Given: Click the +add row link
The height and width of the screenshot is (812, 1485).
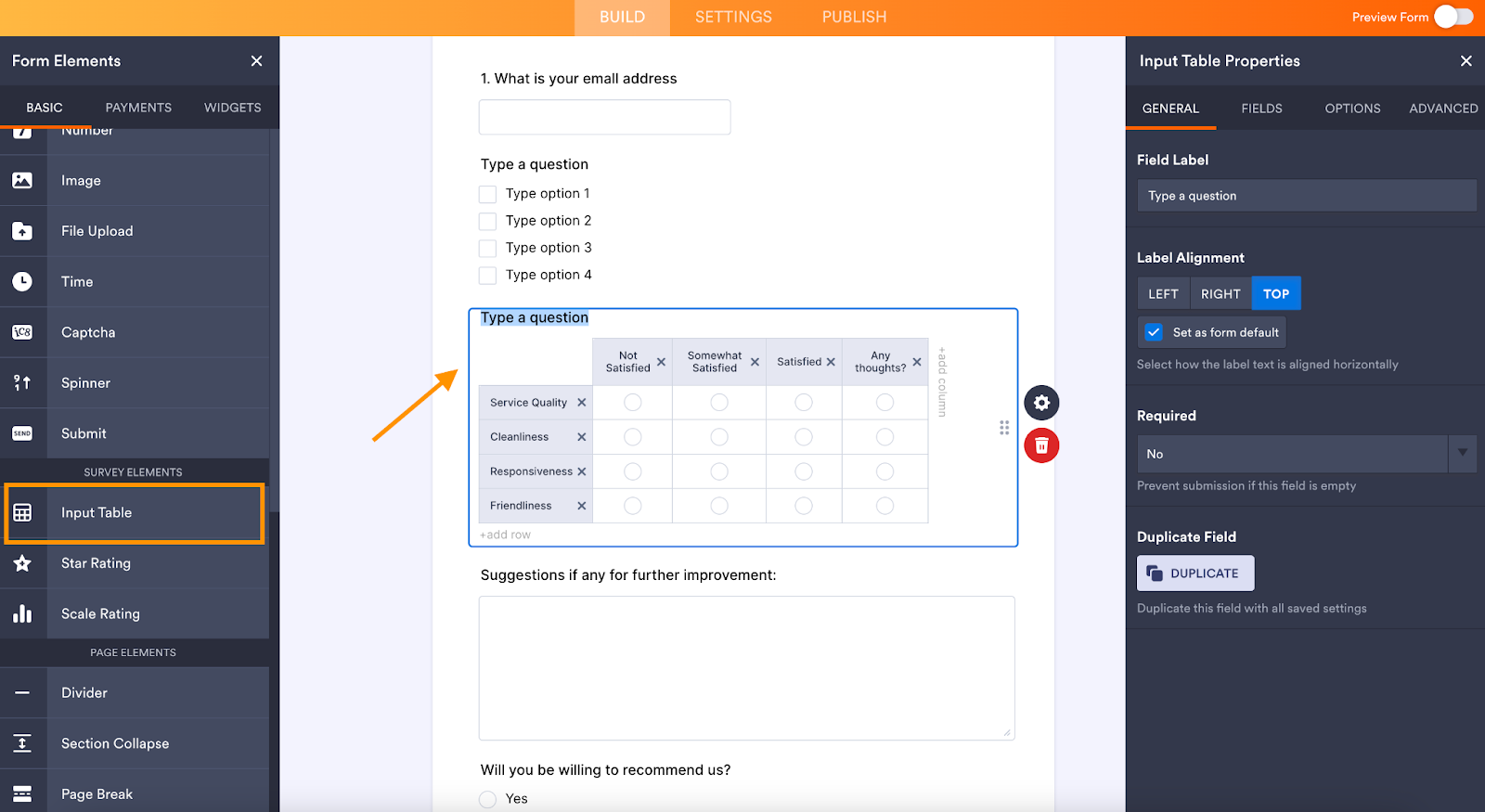Looking at the screenshot, I should 505,535.
